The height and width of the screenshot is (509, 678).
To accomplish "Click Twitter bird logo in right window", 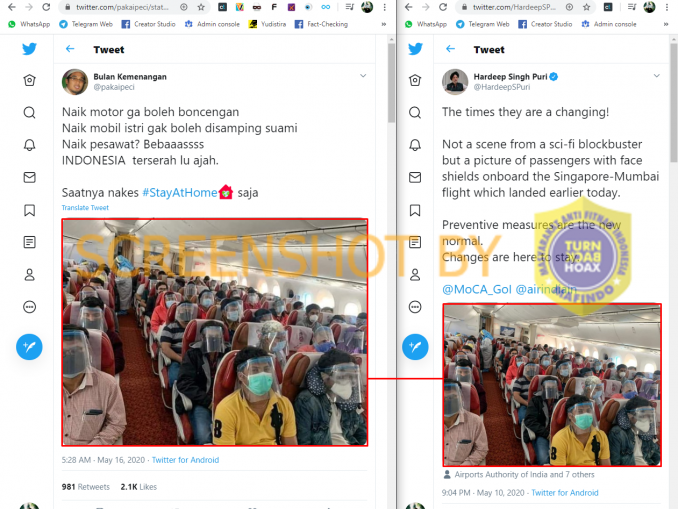I will pyautogui.click(x=415, y=49).
